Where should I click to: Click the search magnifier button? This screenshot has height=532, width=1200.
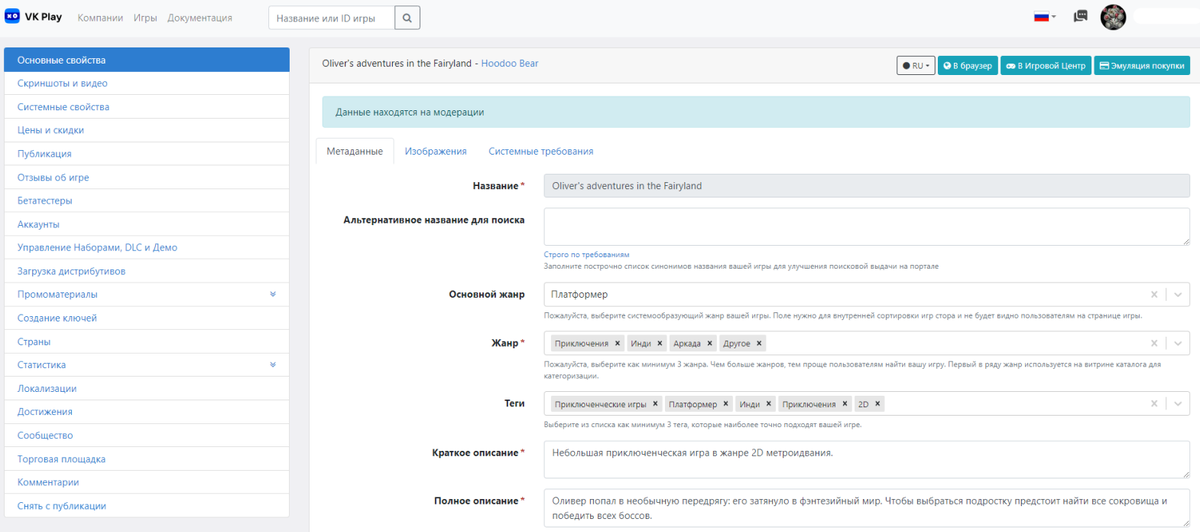[408, 18]
